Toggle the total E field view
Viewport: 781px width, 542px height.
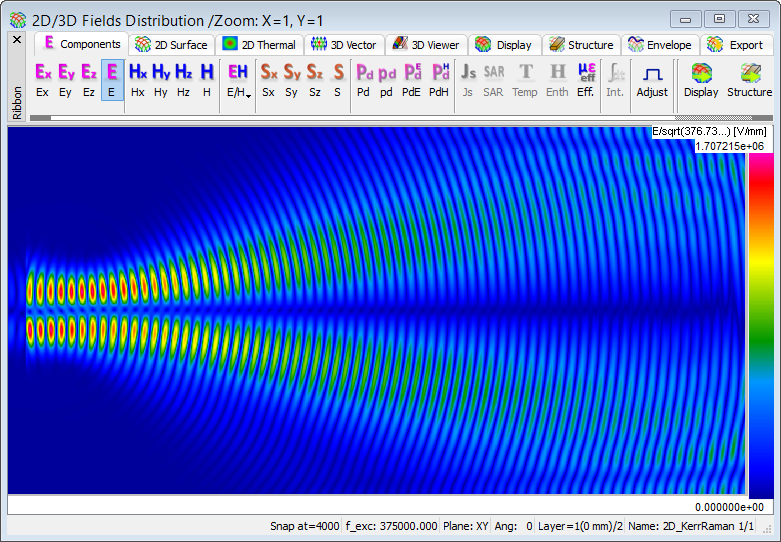(x=112, y=79)
